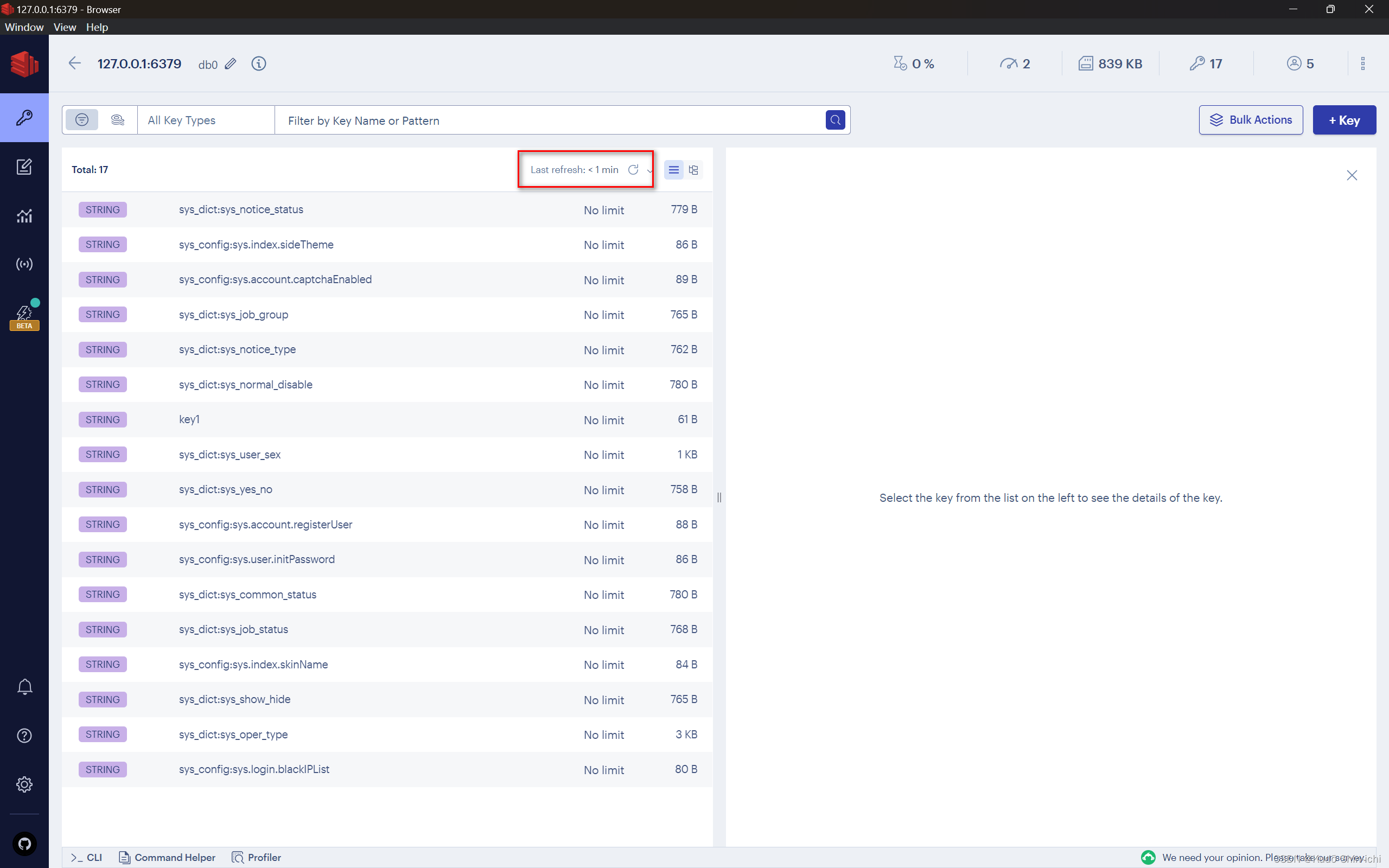This screenshot has width=1389, height=868.
Task: Select key sys_dict:sys_common_status
Action: [387, 595]
